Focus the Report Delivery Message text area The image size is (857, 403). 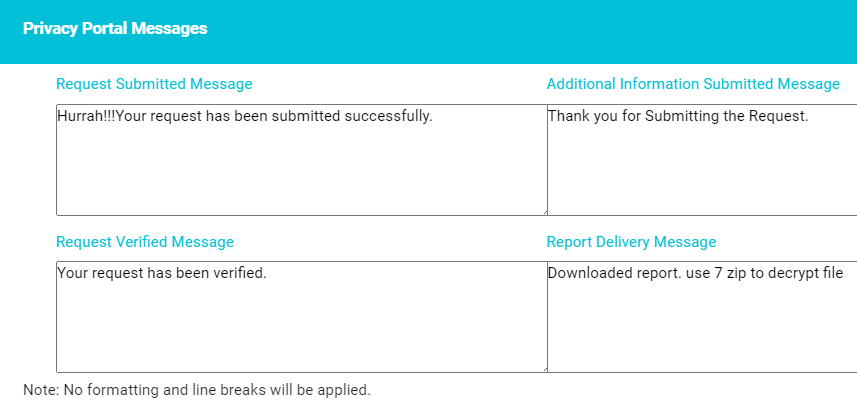(x=700, y=322)
